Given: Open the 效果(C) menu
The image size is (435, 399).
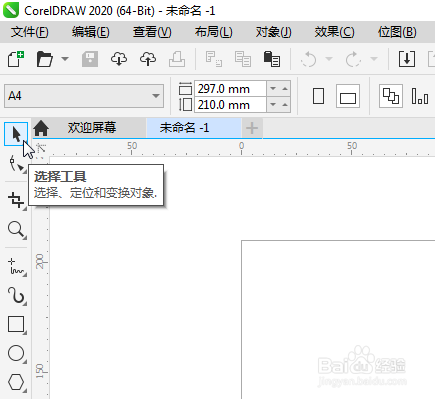Looking at the screenshot, I should point(334,32).
